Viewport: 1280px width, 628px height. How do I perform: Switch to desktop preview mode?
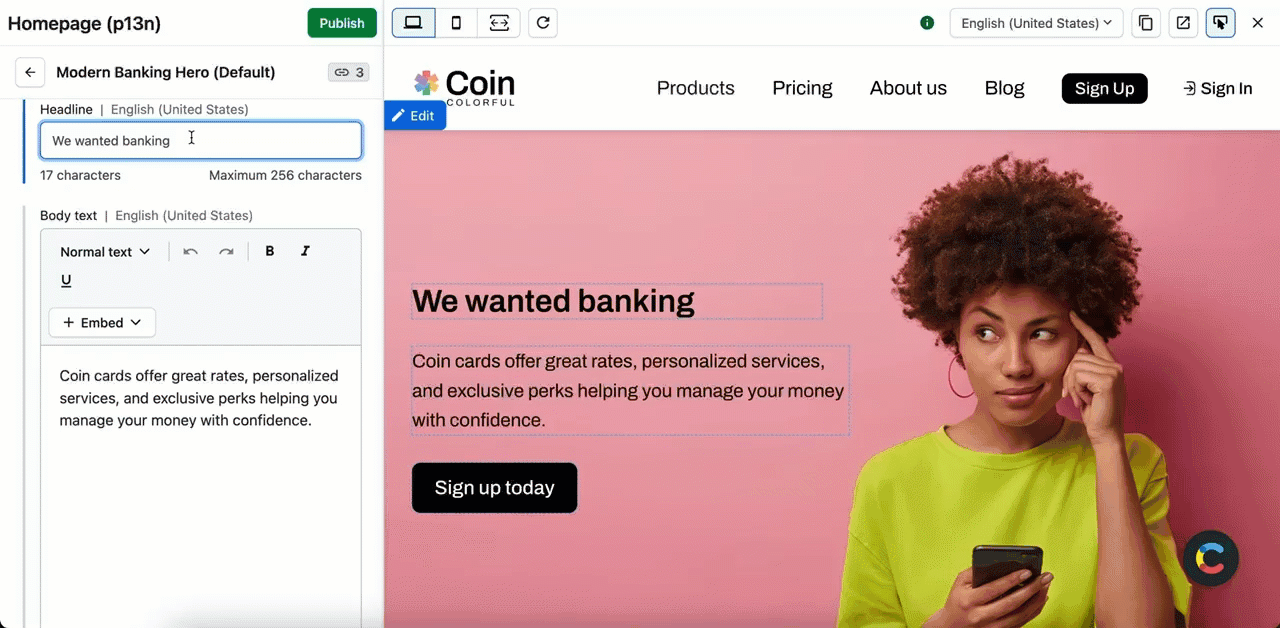tap(413, 23)
